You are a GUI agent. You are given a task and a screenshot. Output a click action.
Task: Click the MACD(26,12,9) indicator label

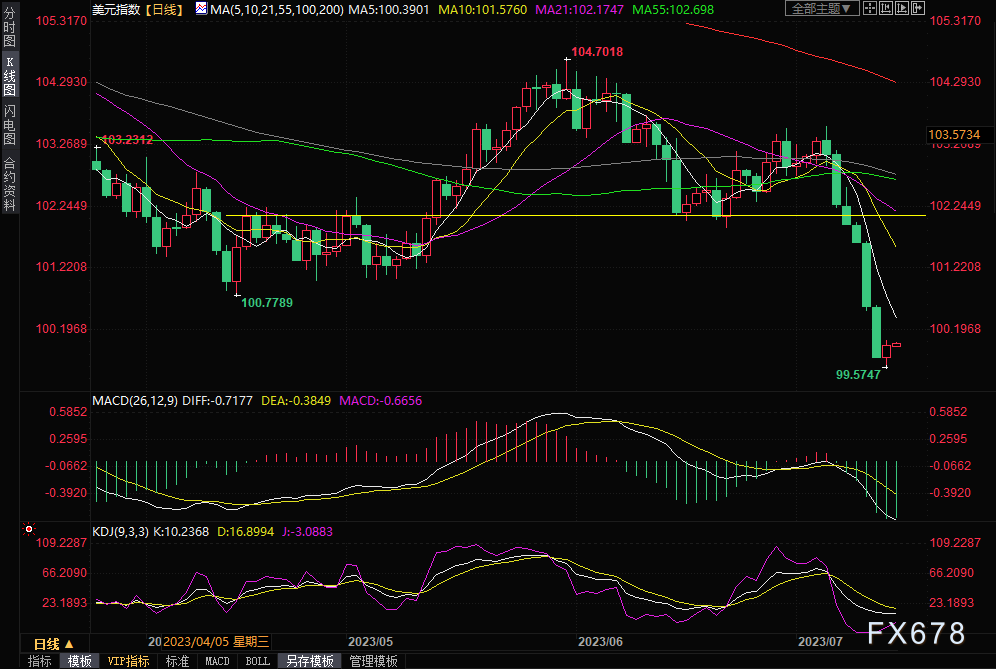coord(135,401)
